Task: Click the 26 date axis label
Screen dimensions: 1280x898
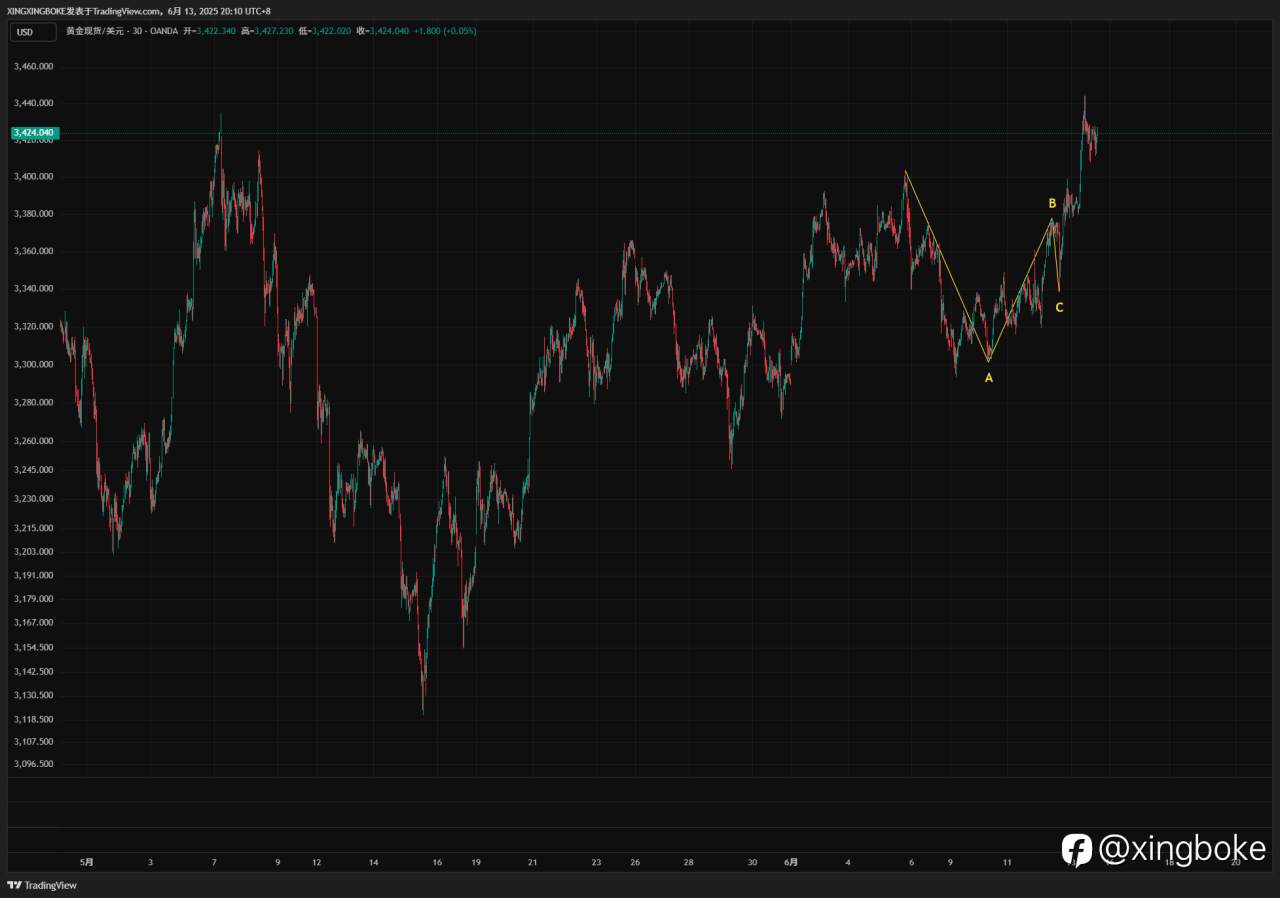Action: (635, 862)
